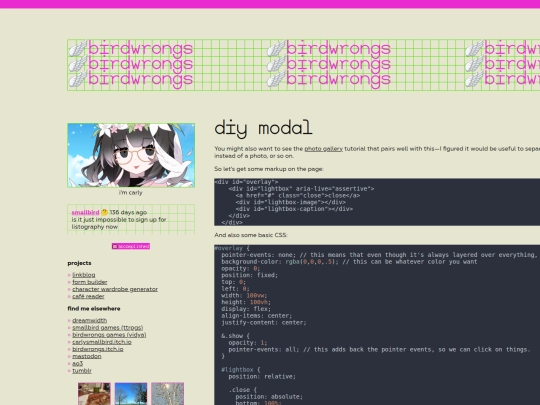Image resolution: width=540 pixels, height=405 pixels.
Task: Click the "find me elsewhere" heading
Action: click(94, 309)
